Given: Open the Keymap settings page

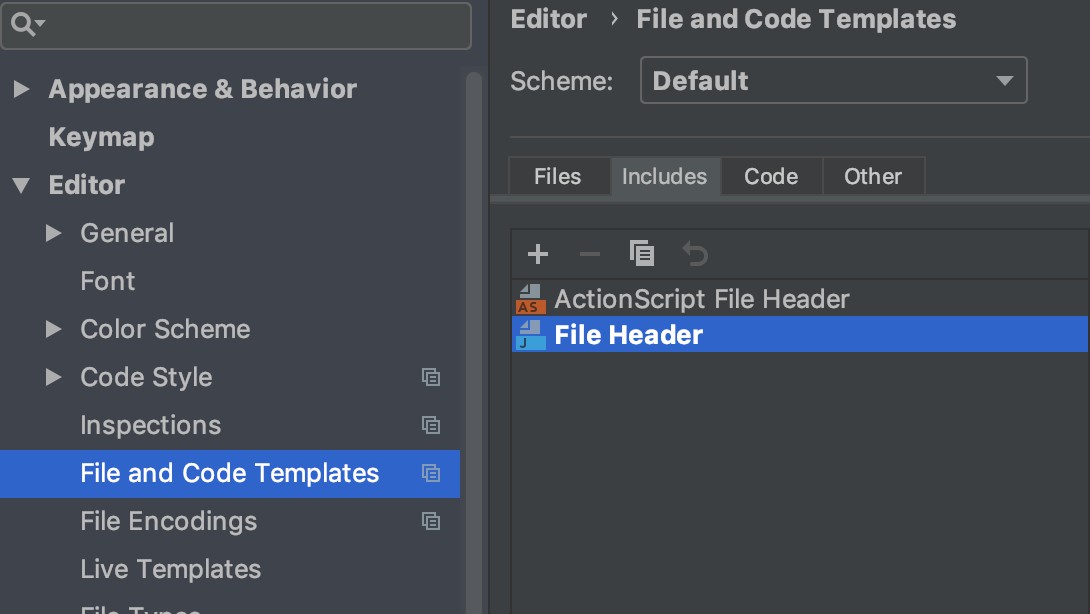Looking at the screenshot, I should 101,137.
